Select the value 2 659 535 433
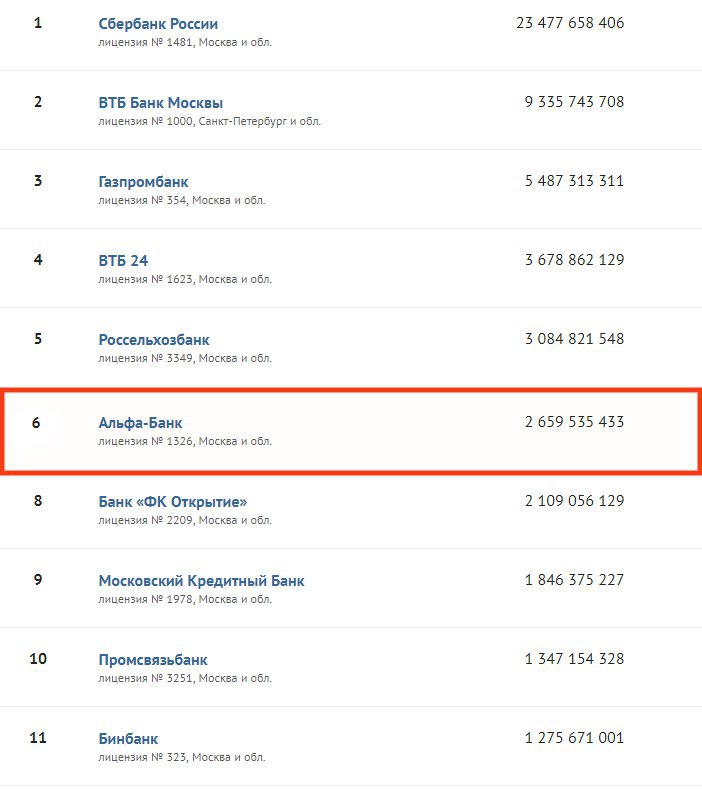Viewport: 702px width, 789px height. (x=574, y=422)
